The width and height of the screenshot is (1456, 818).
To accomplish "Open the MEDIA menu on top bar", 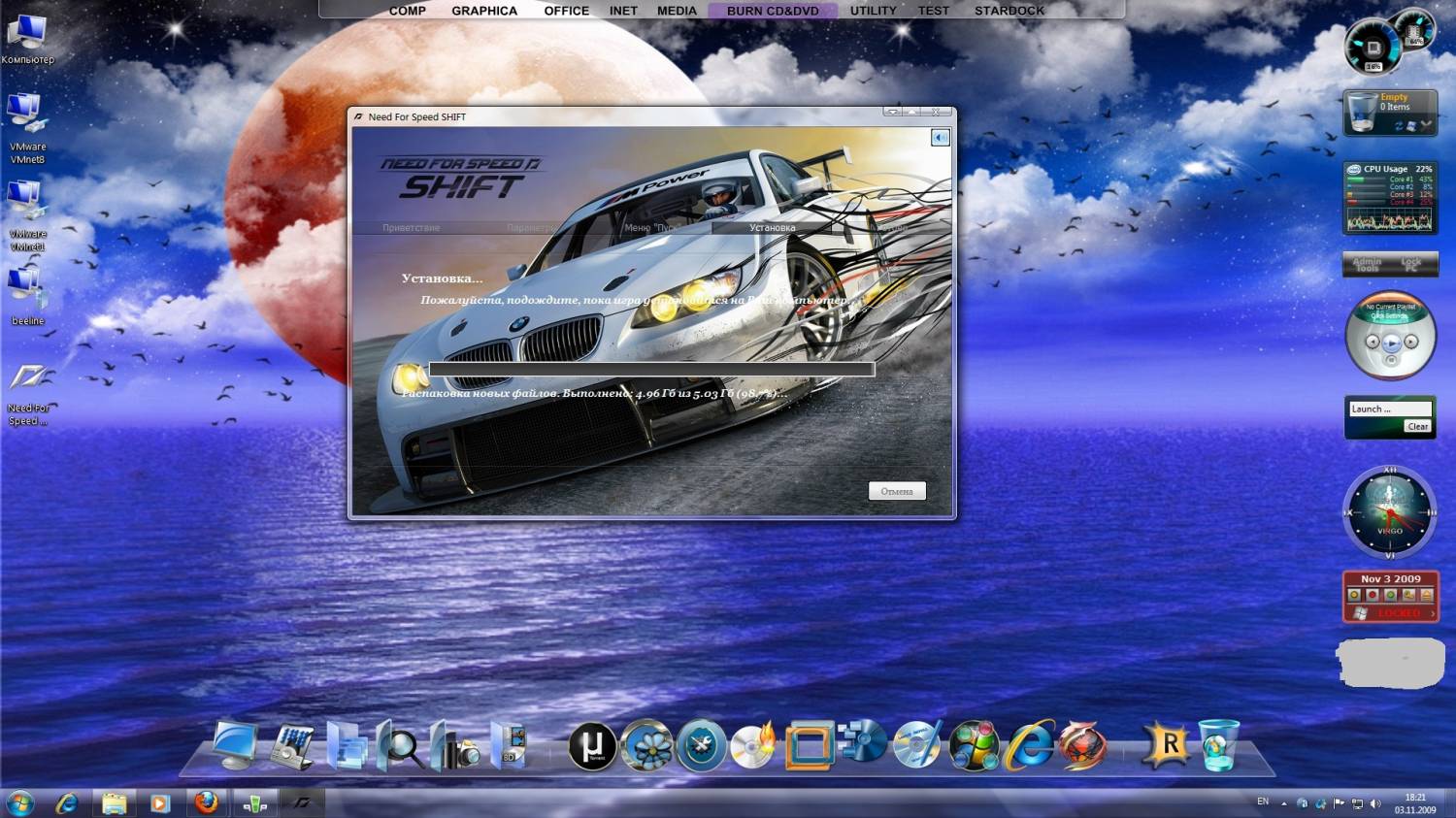I will pos(677,11).
